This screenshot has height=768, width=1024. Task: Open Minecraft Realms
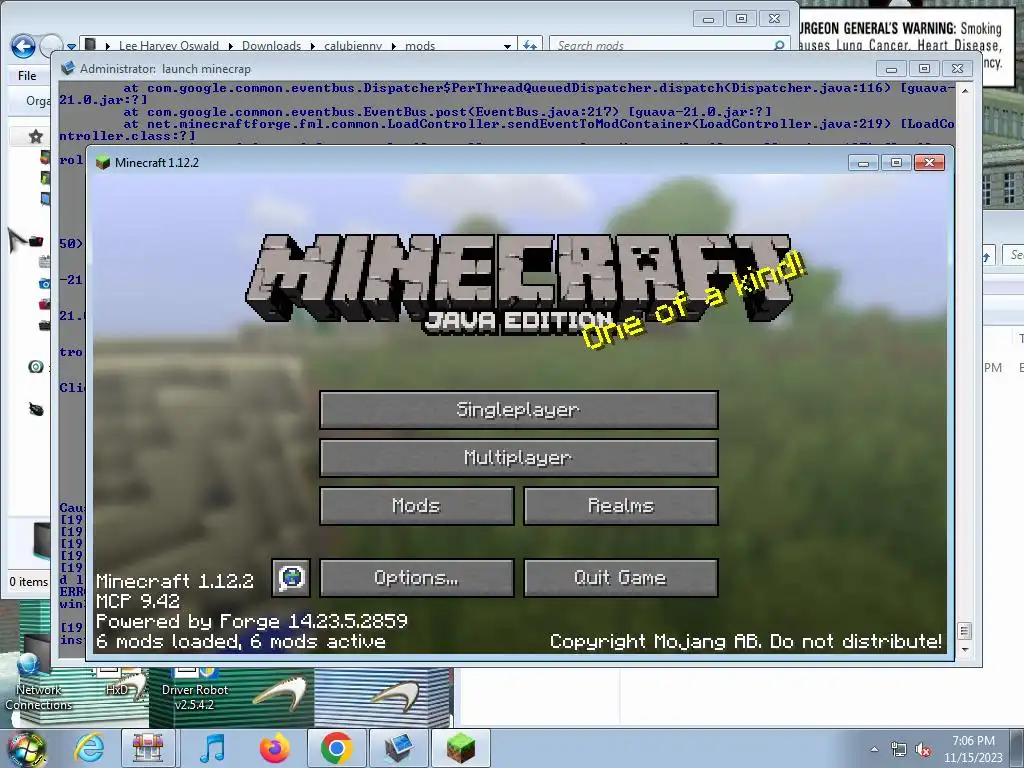click(x=620, y=506)
